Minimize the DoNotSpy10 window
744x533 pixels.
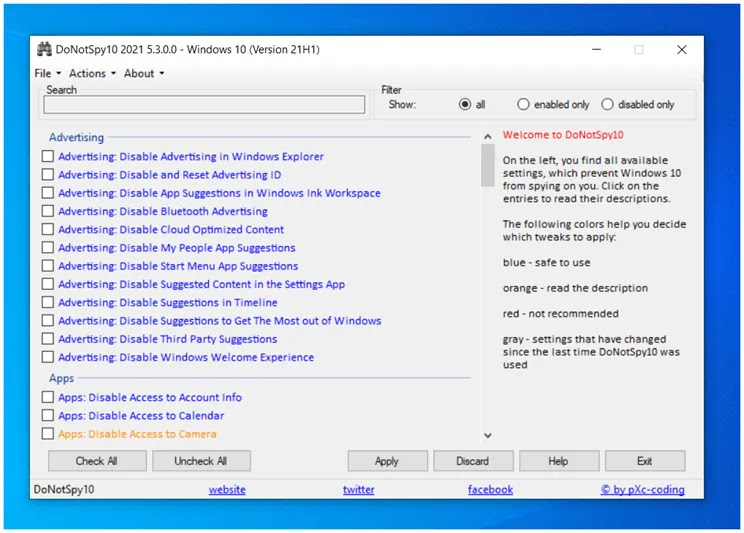click(x=596, y=49)
